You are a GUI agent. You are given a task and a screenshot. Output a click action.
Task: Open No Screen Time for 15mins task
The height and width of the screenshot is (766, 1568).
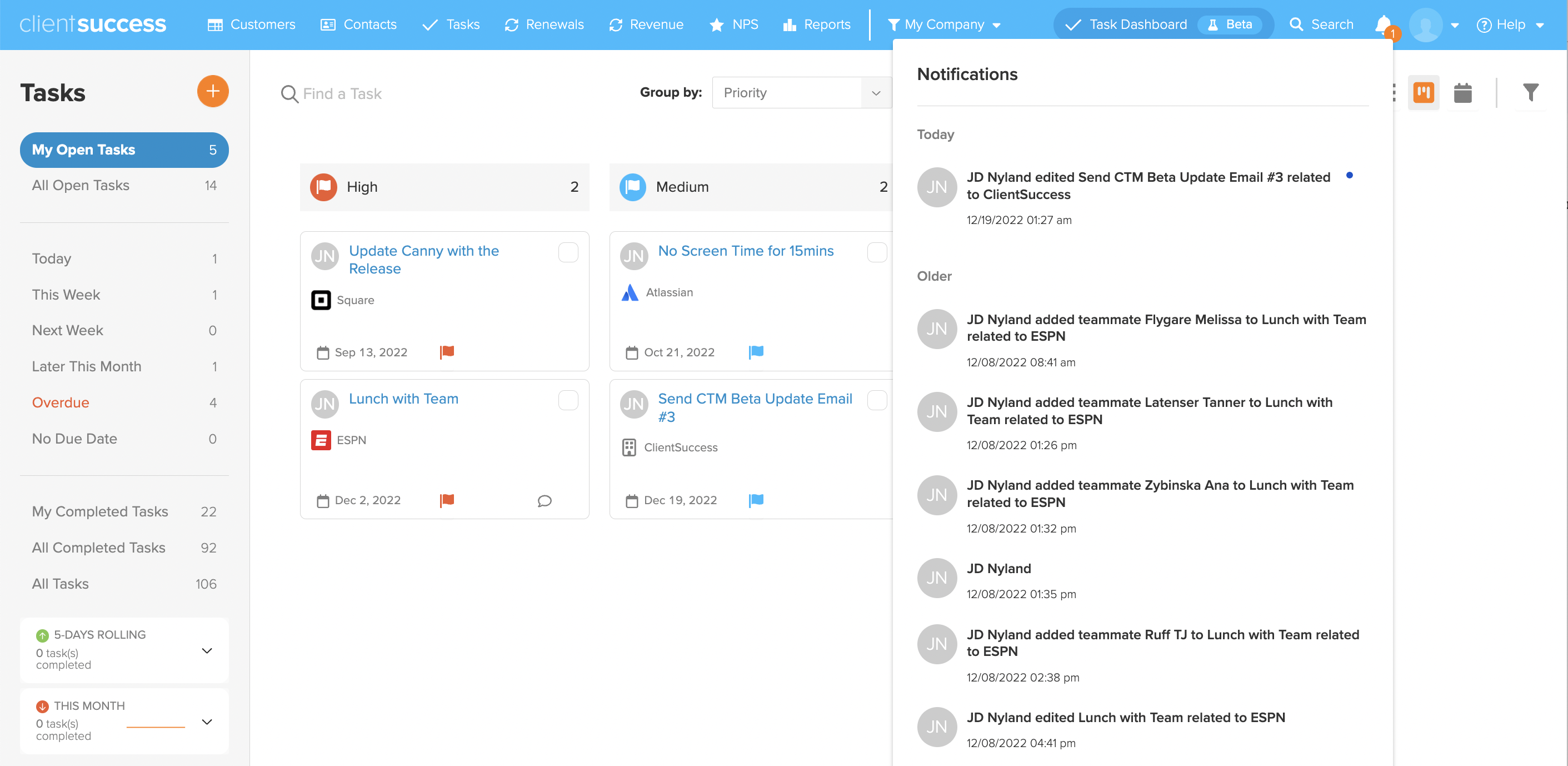[746, 251]
